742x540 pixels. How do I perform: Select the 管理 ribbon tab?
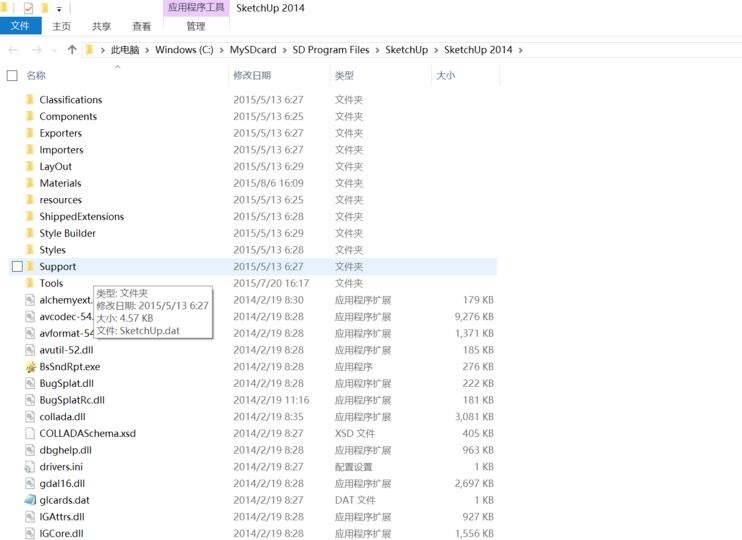coord(195,26)
